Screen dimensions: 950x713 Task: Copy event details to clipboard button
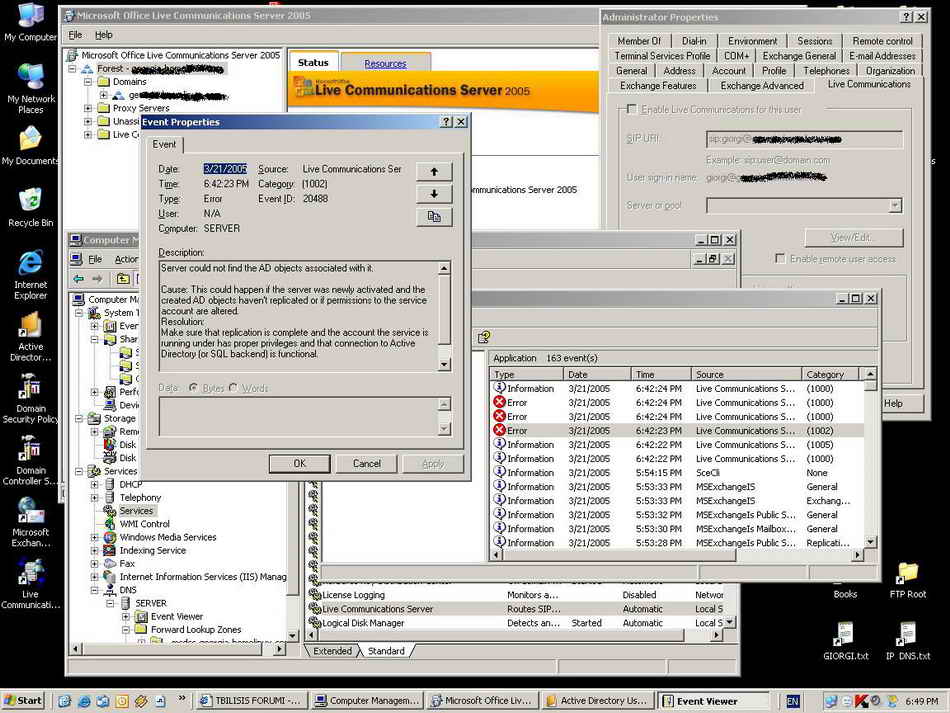[x=434, y=216]
